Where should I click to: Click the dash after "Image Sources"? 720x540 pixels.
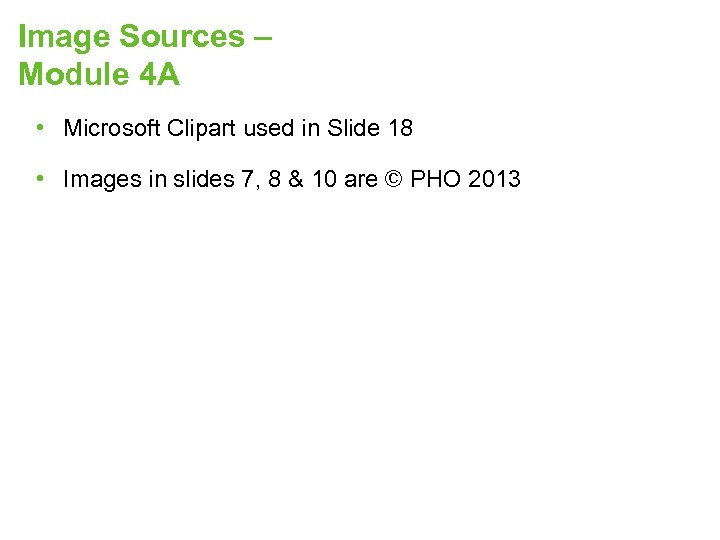(x=264, y=38)
